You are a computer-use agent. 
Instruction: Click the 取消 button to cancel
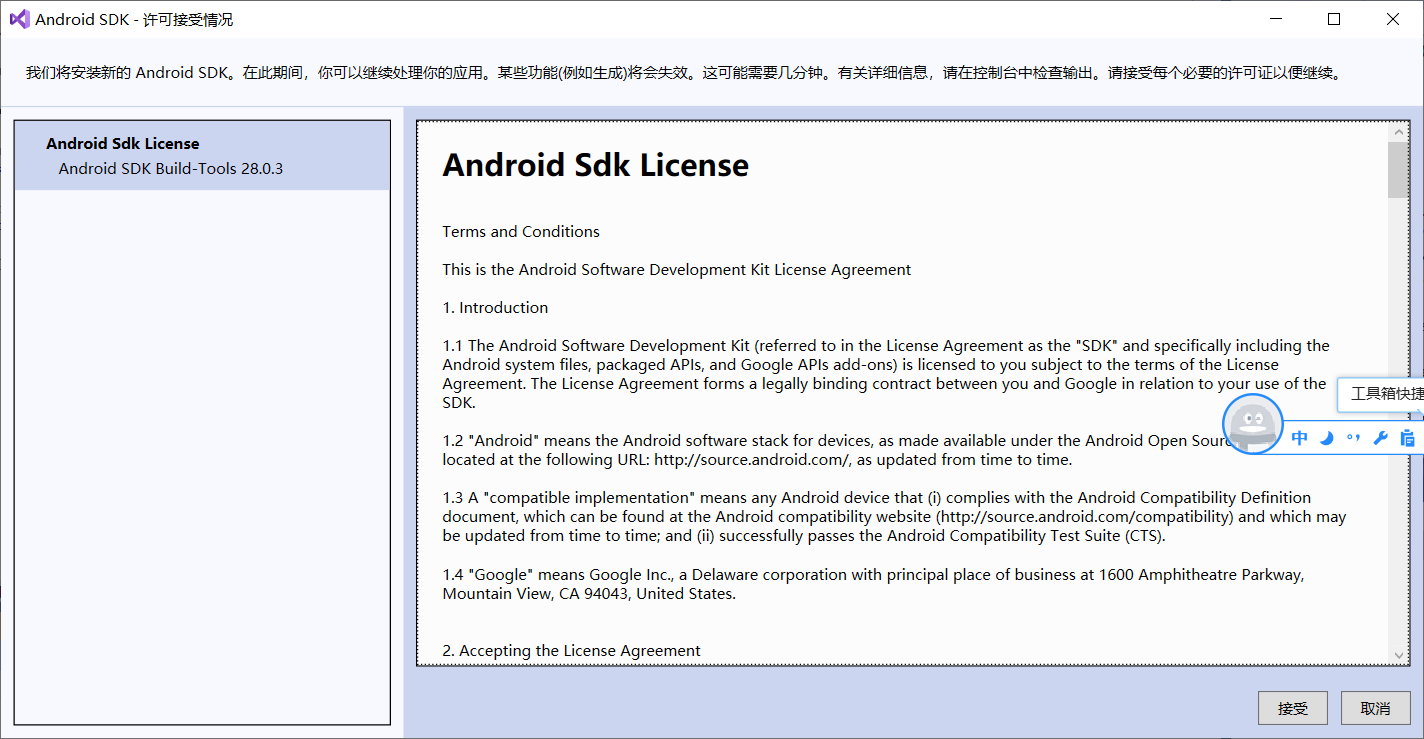click(x=1375, y=708)
